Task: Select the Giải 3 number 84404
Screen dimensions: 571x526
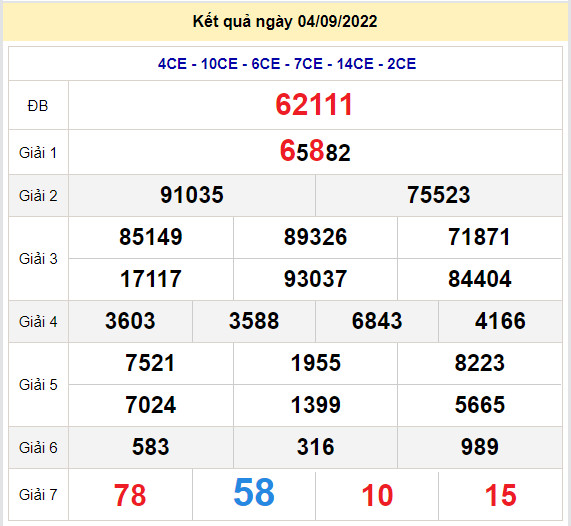Action: (x=480, y=279)
